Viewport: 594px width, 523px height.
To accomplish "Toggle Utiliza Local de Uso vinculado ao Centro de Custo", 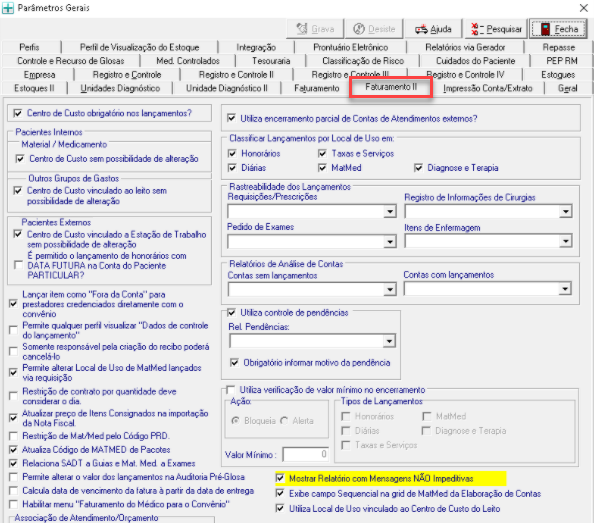I will click(x=280, y=509).
